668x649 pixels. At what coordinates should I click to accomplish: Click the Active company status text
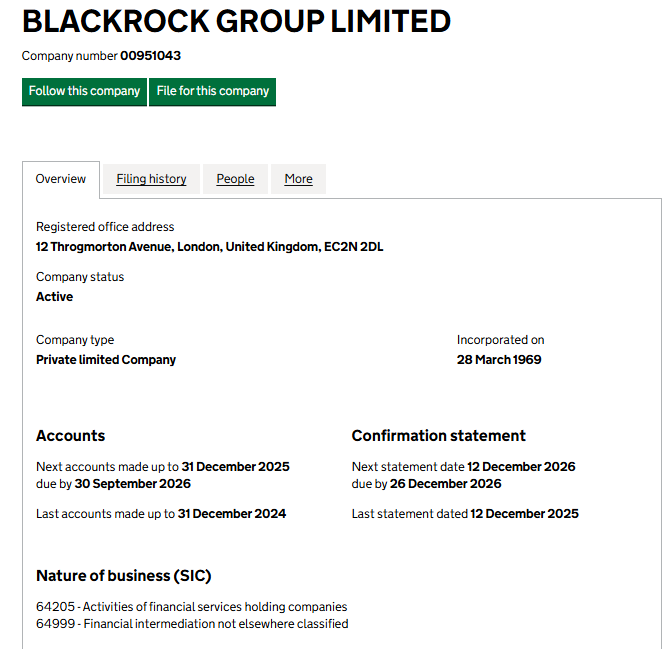click(x=54, y=297)
